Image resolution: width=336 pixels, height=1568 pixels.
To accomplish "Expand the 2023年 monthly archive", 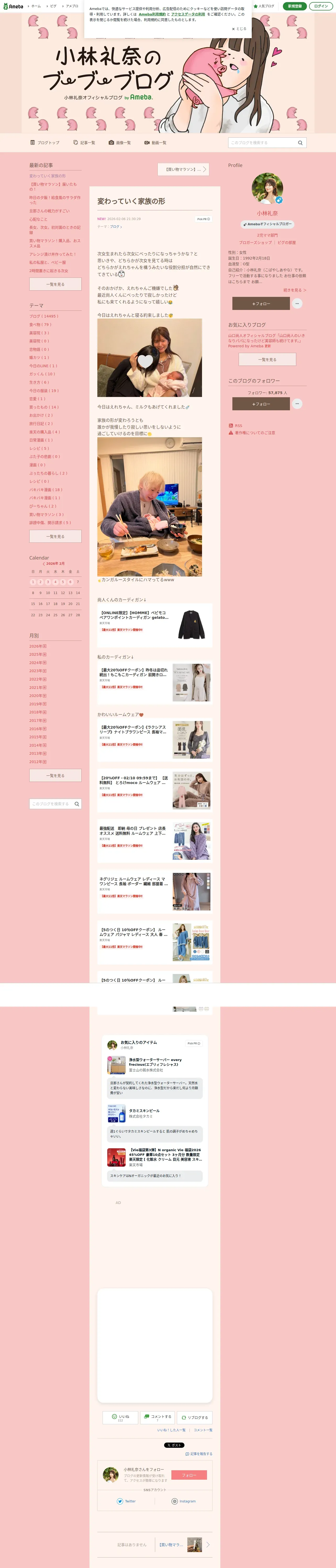I will [38, 671].
